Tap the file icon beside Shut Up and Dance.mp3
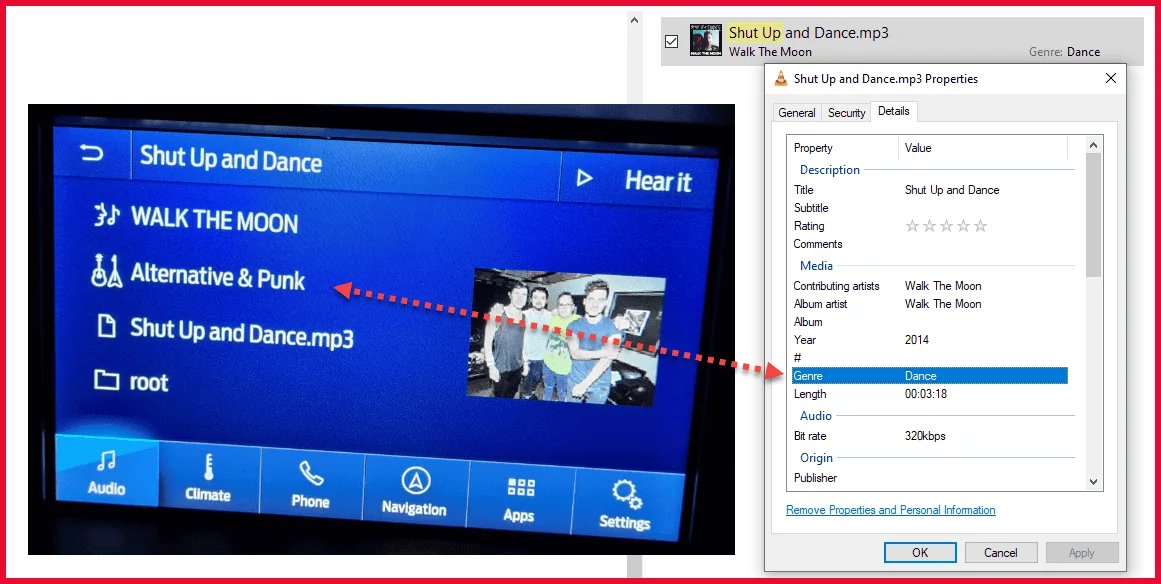This screenshot has height=584, width=1161. 107,326
